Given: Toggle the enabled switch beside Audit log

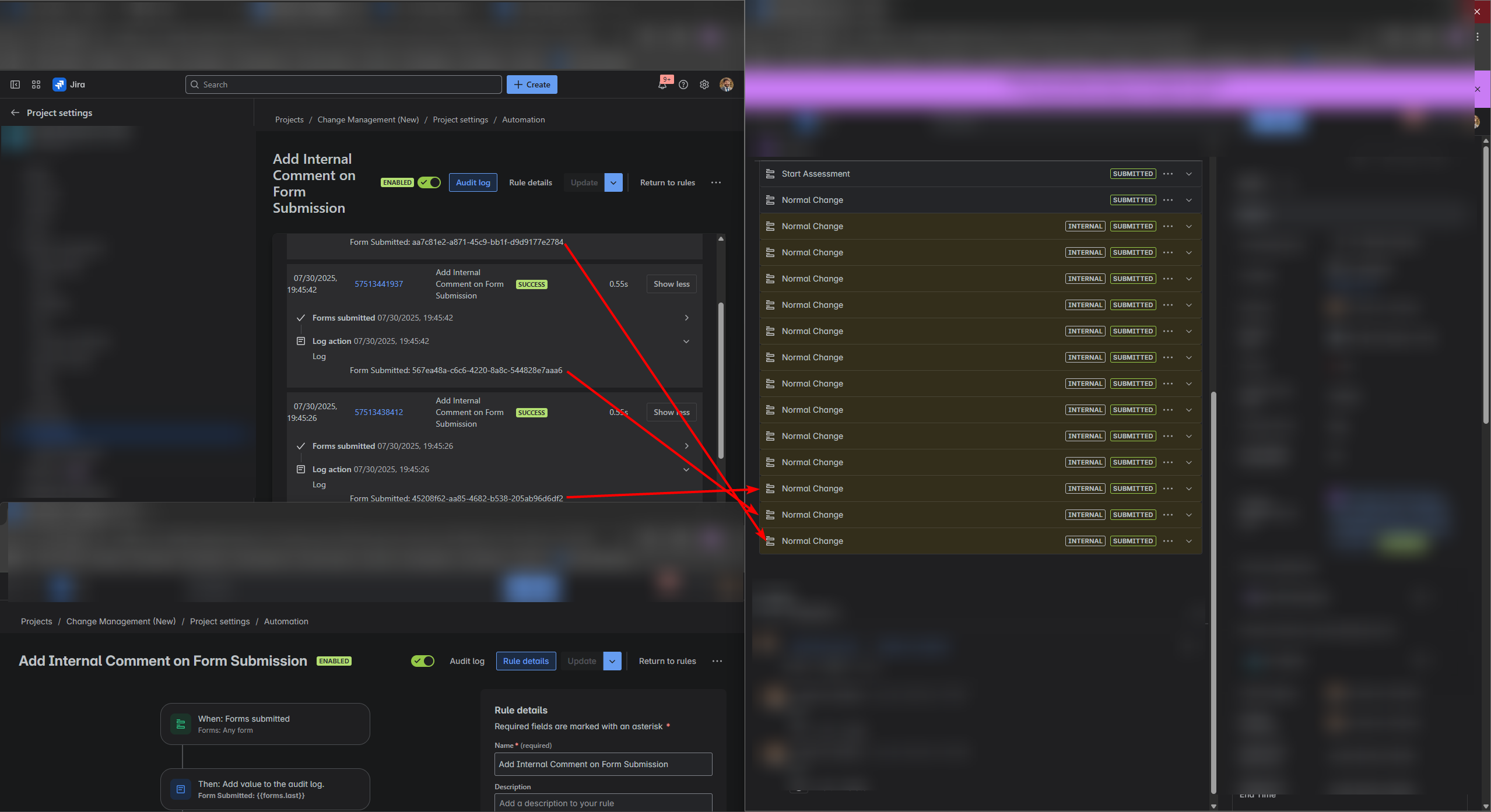Looking at the screenshot, I should (422, 660).
